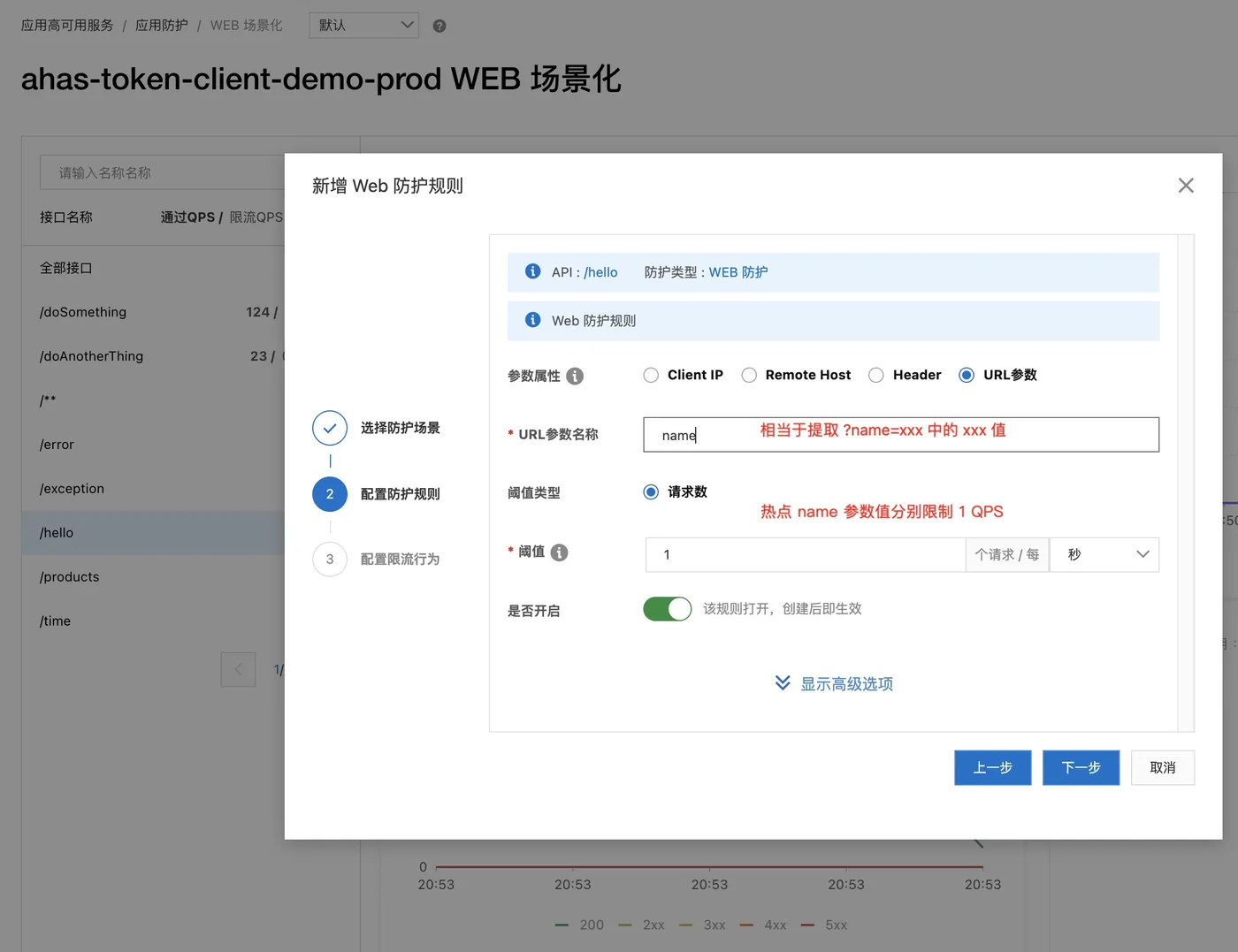Select the URL参数 radio button
The image size is (1238, 952).
967,375
